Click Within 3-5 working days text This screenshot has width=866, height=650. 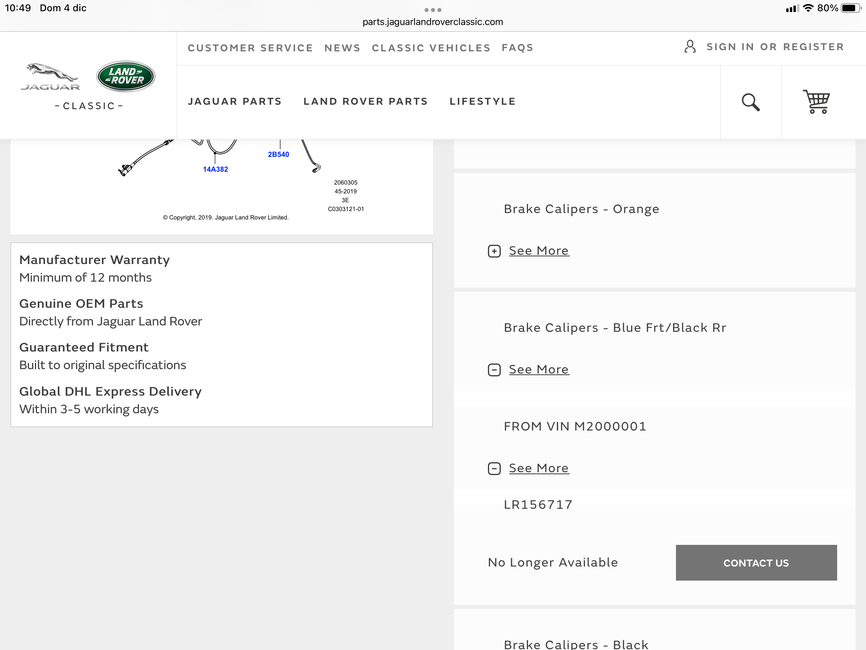click(89, 409)
